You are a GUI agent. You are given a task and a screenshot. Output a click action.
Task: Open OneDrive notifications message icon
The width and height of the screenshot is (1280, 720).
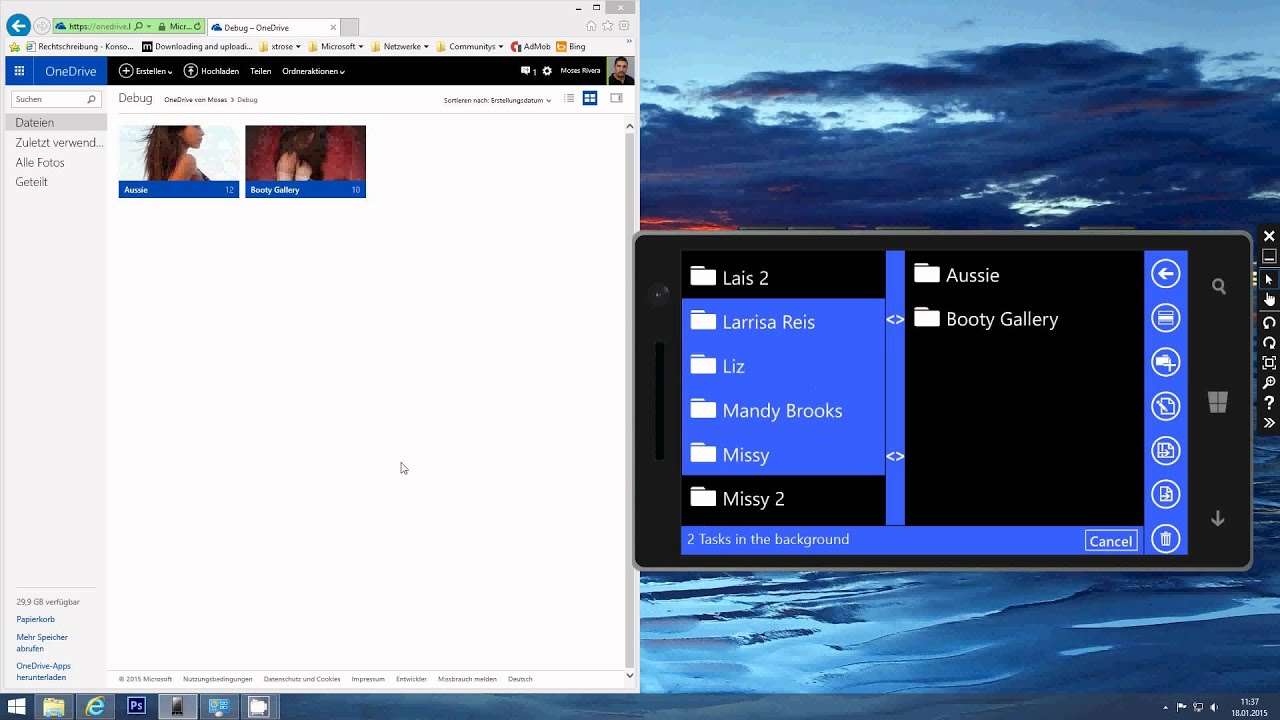(526, 71)
